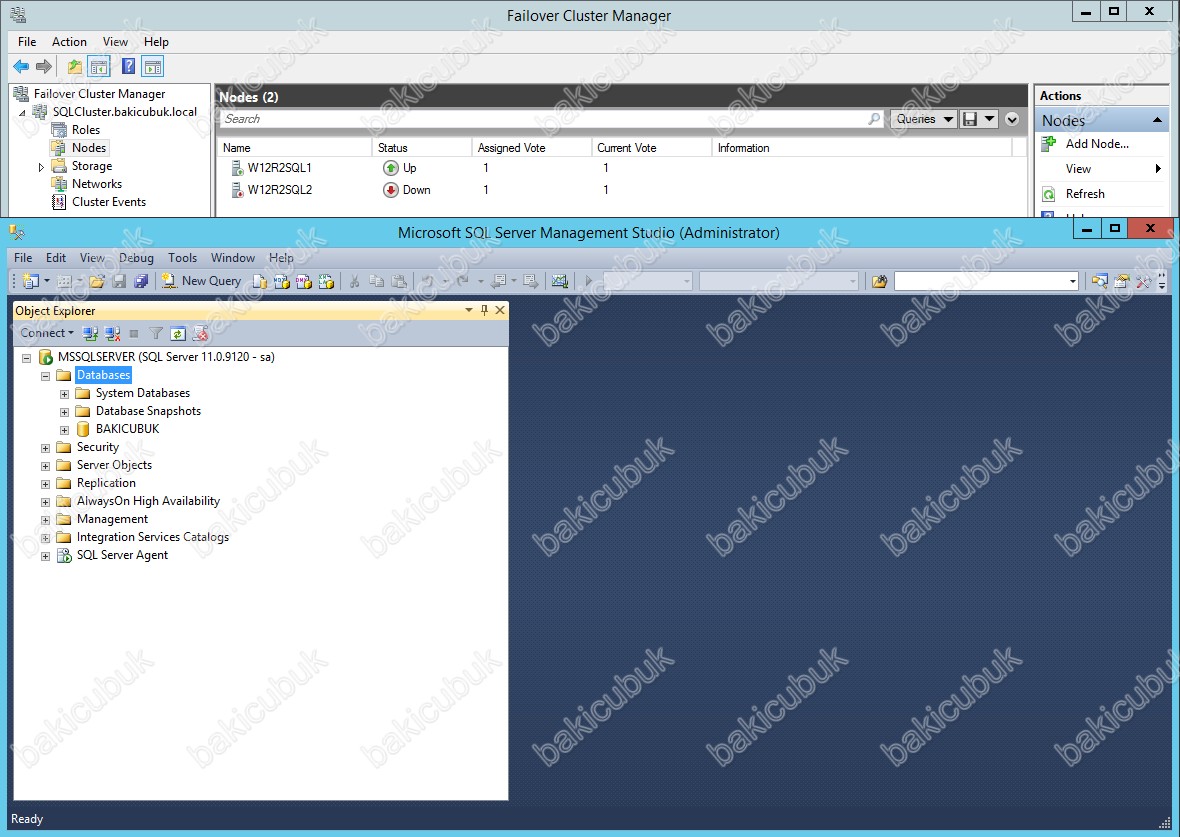The image size is (1180, 837).
Task: Click the forward arrow in Failover Cluster Manager
Action: [44, 67]
